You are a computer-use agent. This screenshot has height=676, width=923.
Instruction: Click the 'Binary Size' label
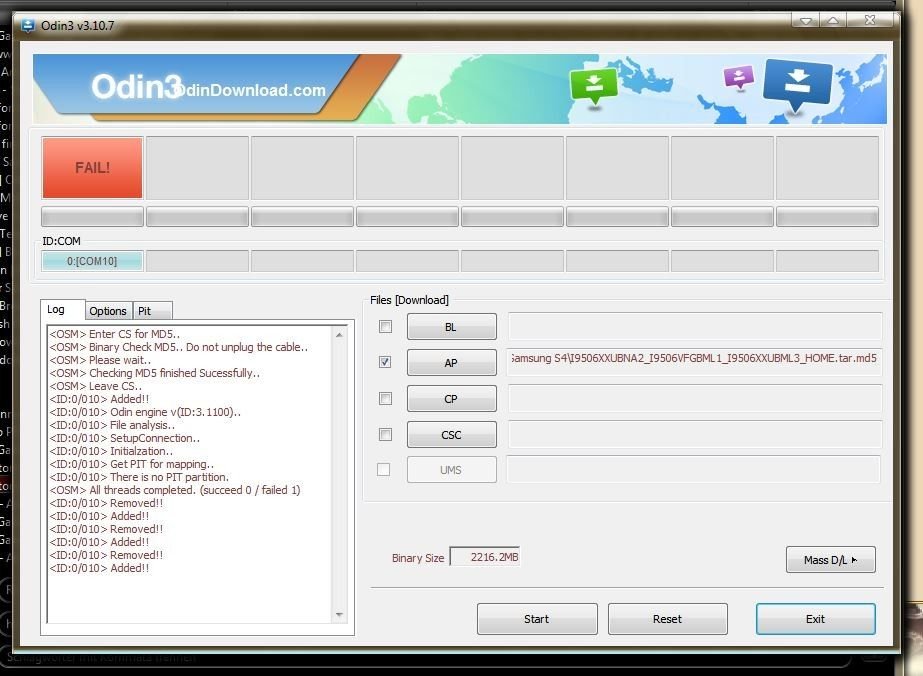[418, 558]
